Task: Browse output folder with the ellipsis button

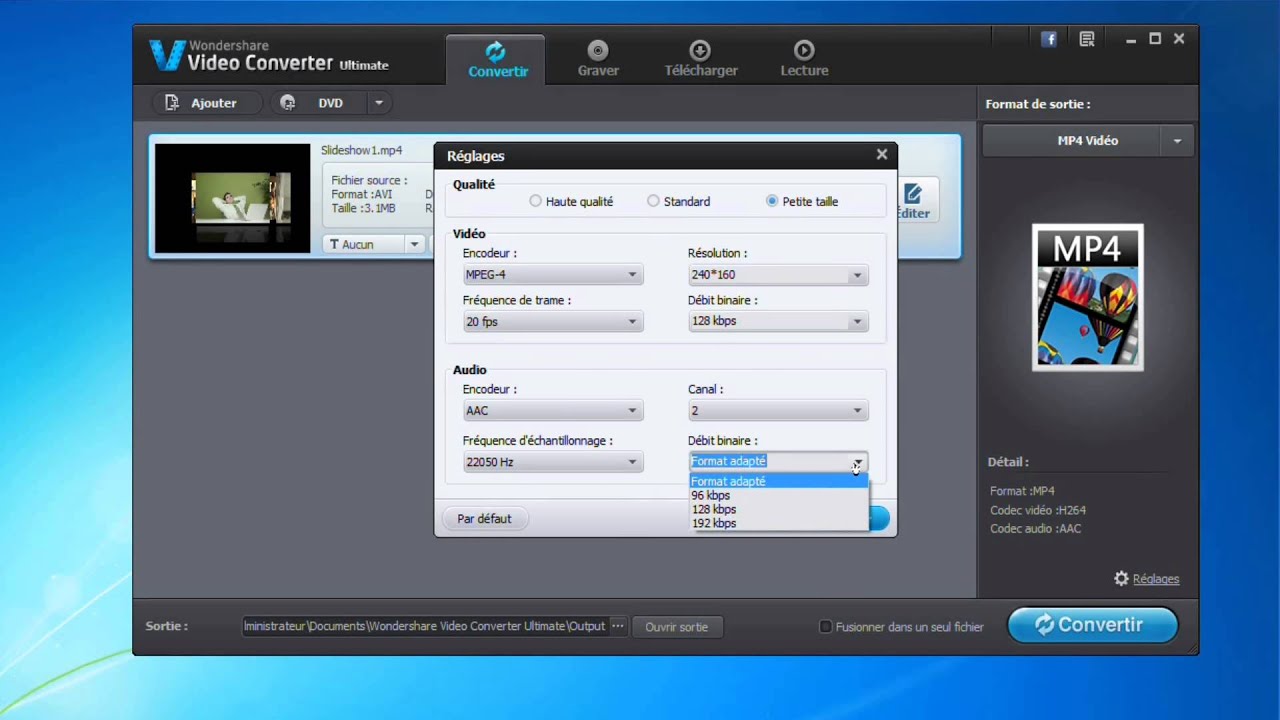Action: click(617, 626)
